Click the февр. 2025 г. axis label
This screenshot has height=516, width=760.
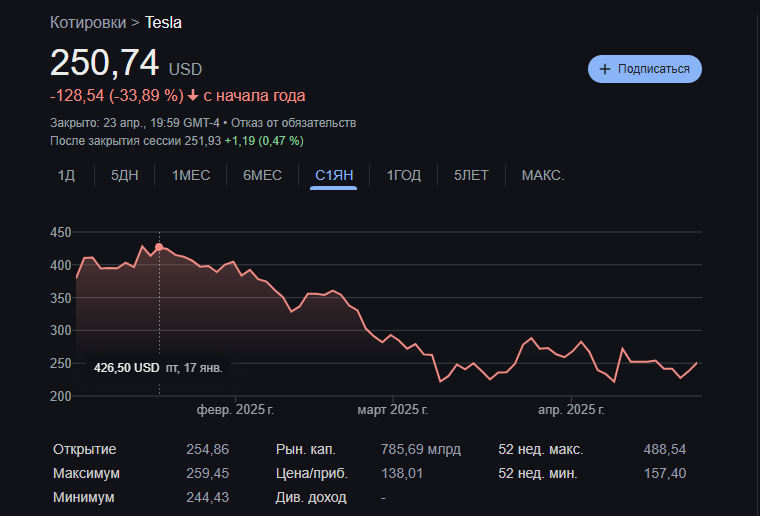235,410
